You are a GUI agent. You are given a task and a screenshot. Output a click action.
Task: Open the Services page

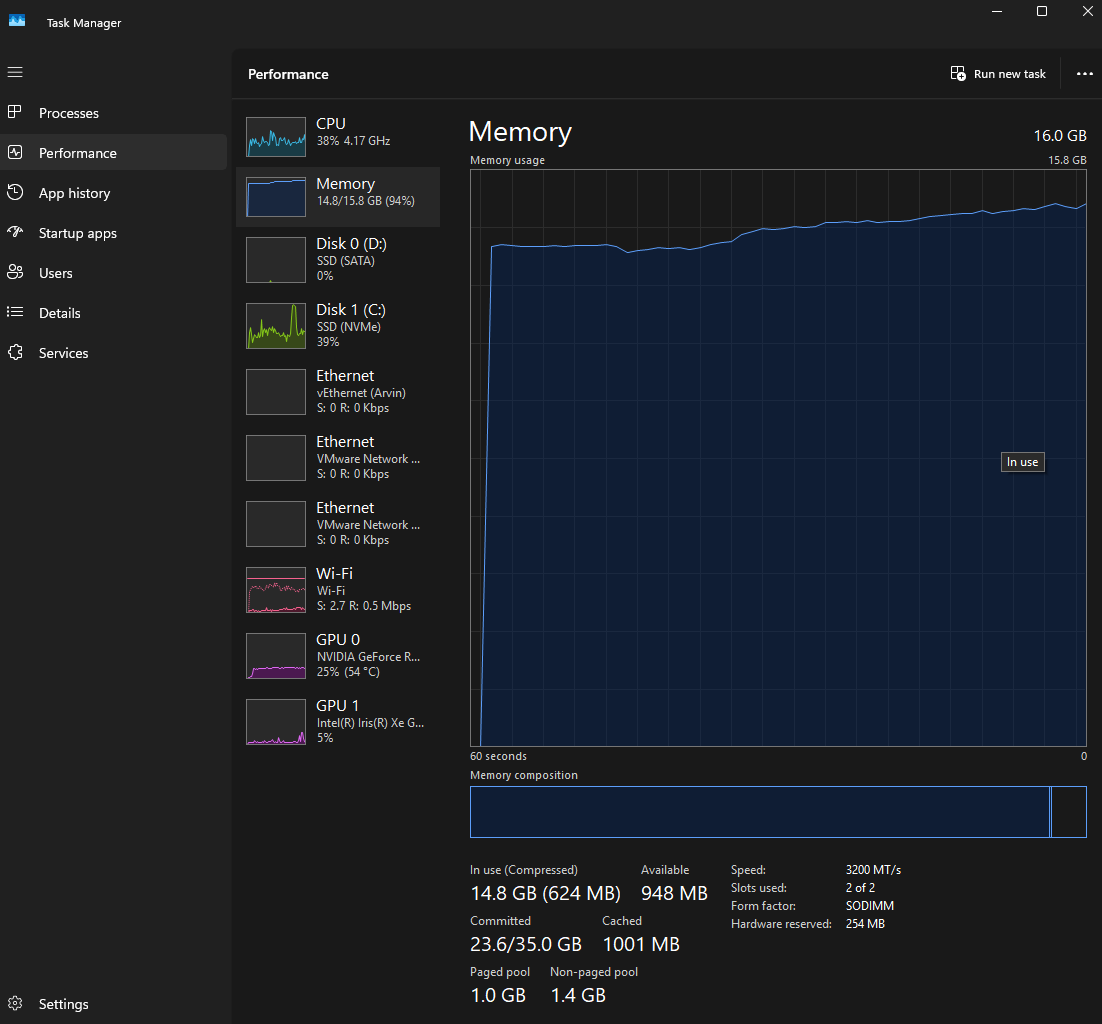[x=114, y=353]
